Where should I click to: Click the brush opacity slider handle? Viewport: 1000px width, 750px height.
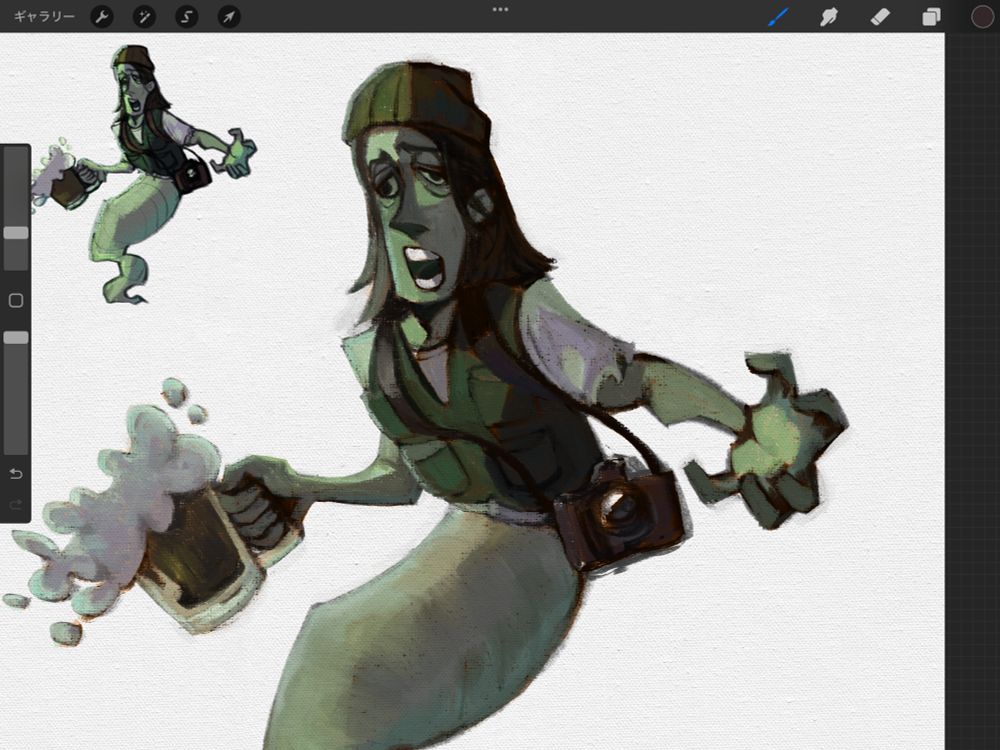(16, 337)
